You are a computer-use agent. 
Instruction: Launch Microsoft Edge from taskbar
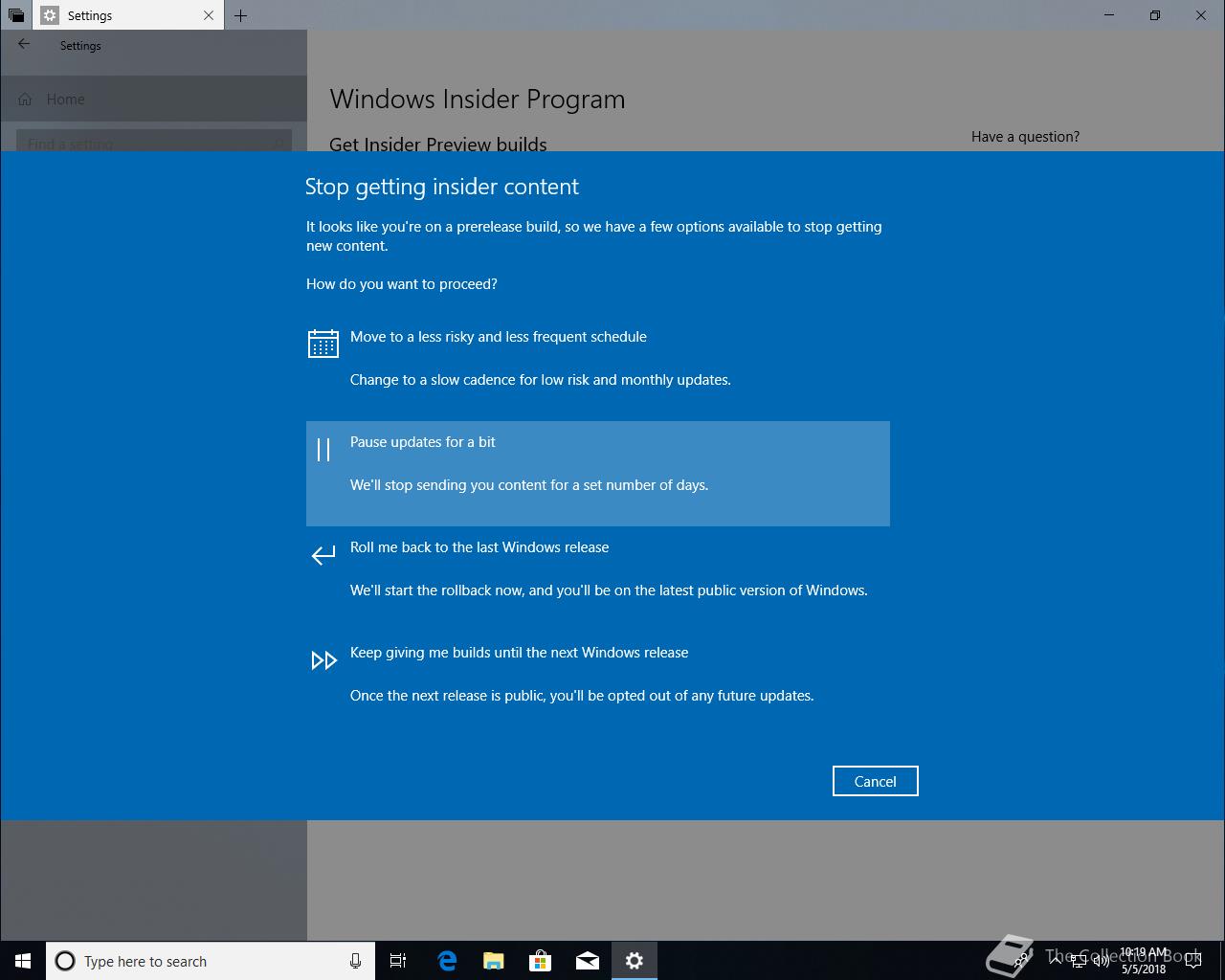[x=446, y=961]
